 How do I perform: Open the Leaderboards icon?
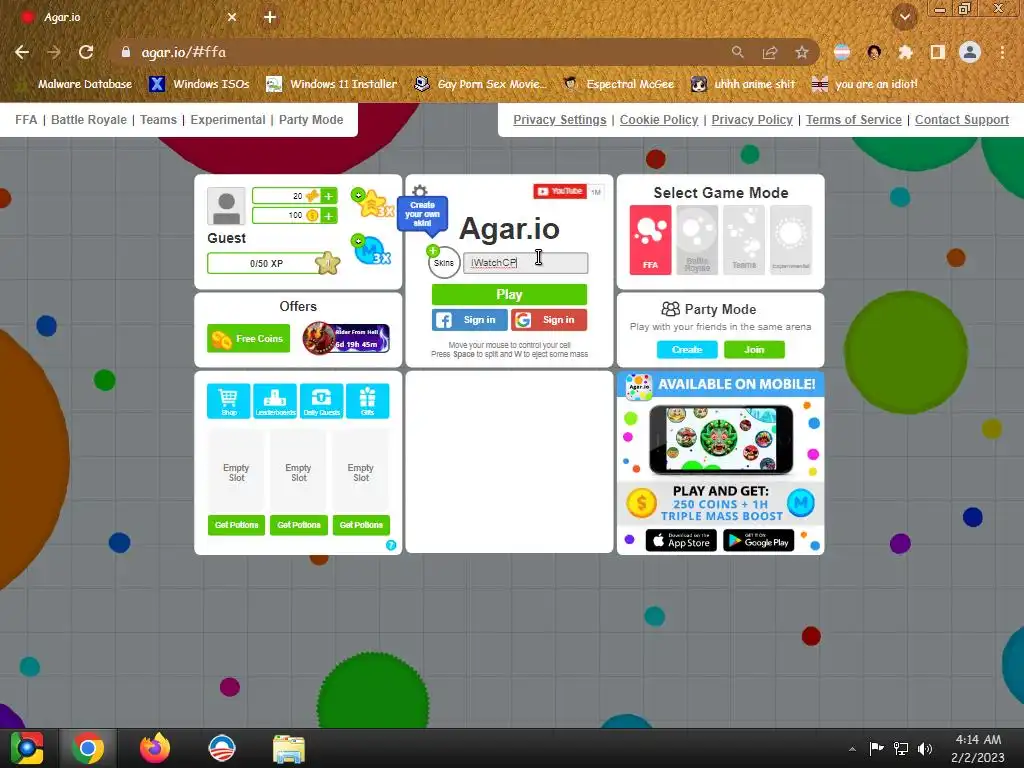275,400
